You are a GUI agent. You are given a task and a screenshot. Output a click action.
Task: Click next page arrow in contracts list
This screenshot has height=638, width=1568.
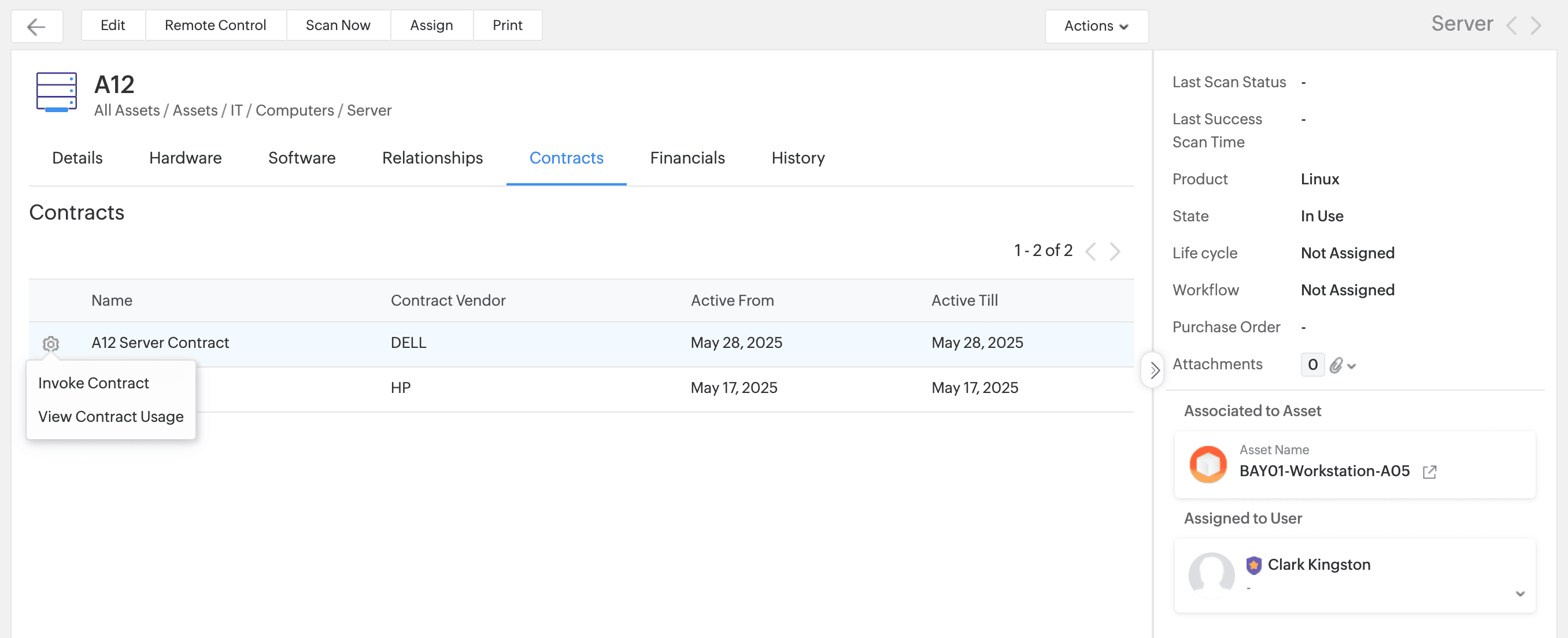(x=1115, y=251)
